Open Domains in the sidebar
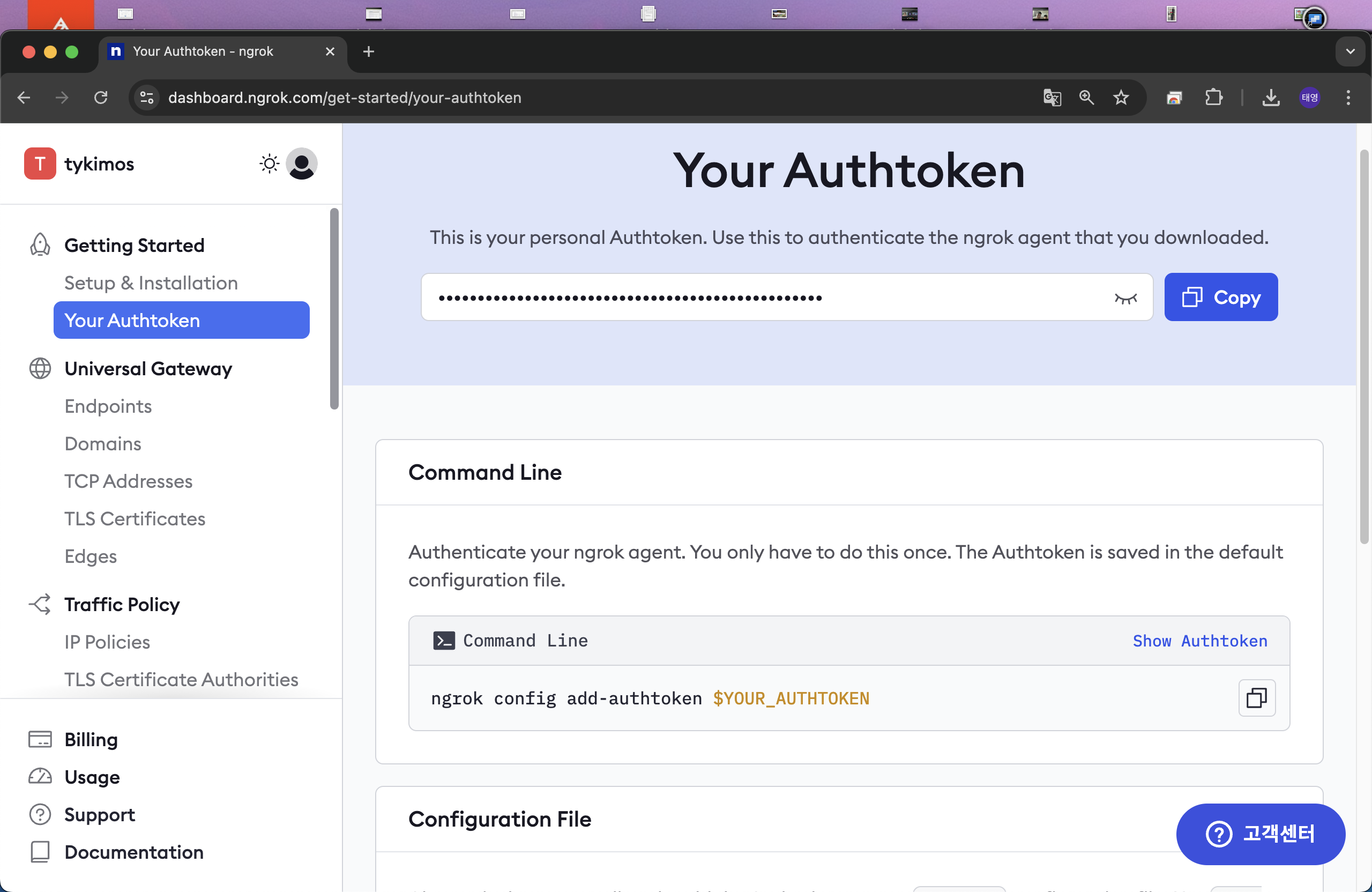This screenshot has width=1372, height=892. pyautogui.click(x=102, y=443)
